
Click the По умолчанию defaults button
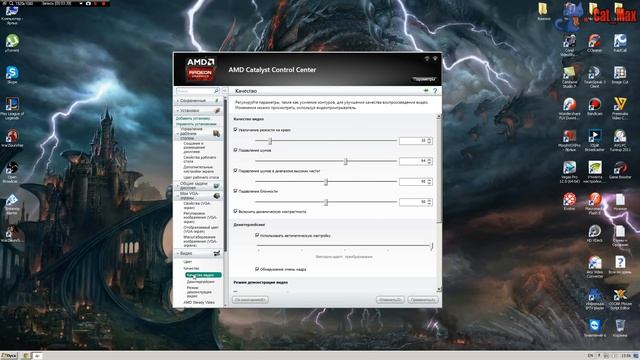pos(250,300)
